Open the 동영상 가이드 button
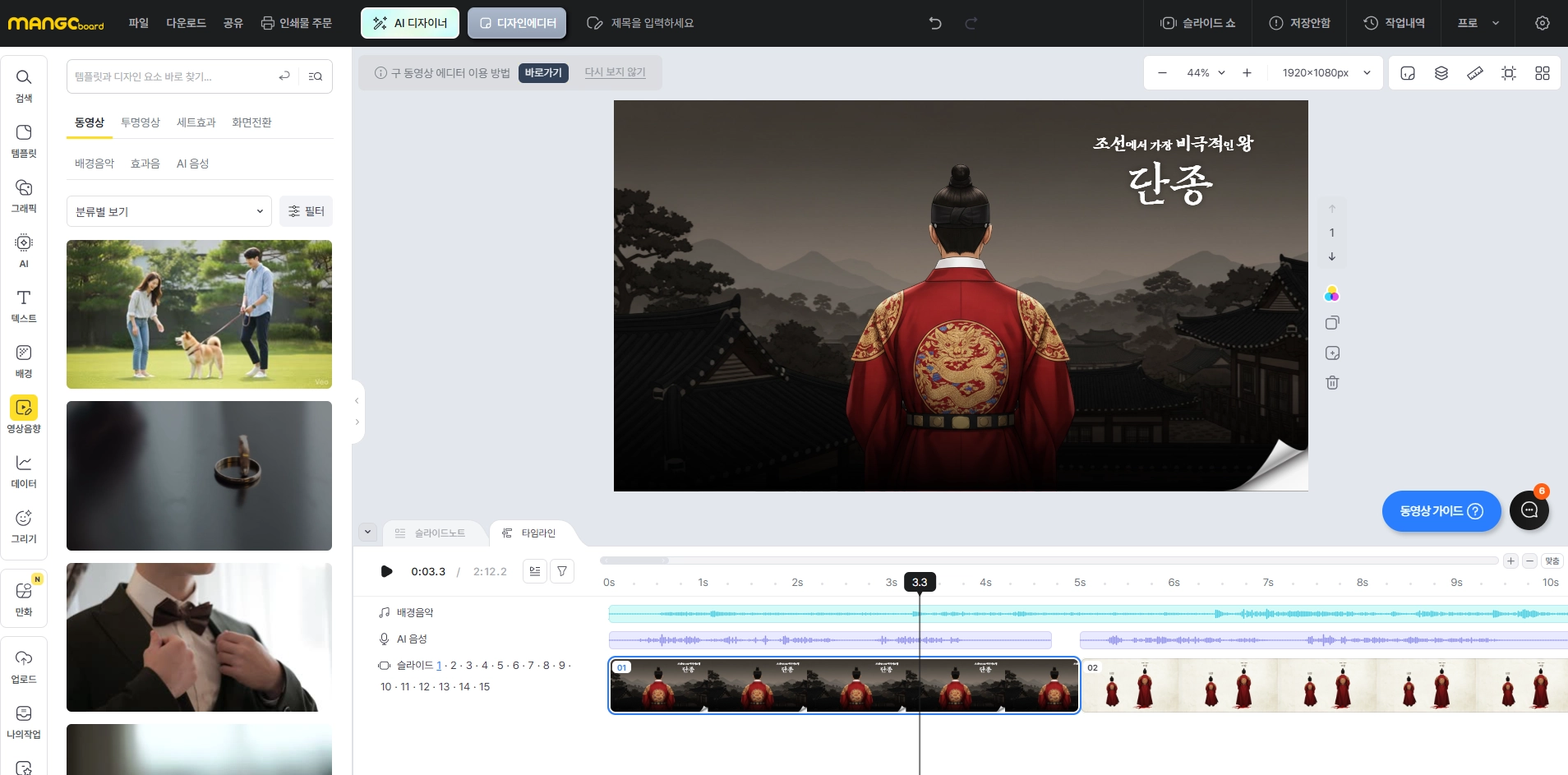This screenshot has height=775, width=1568. coord(1441,511)
